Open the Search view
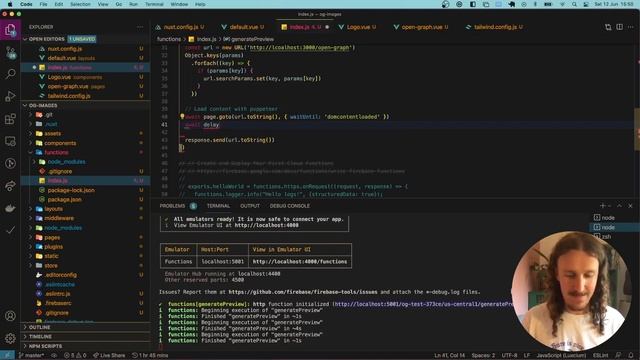This screenshot has height=360, width=640. pyautogui.click(x=10, y=74)
